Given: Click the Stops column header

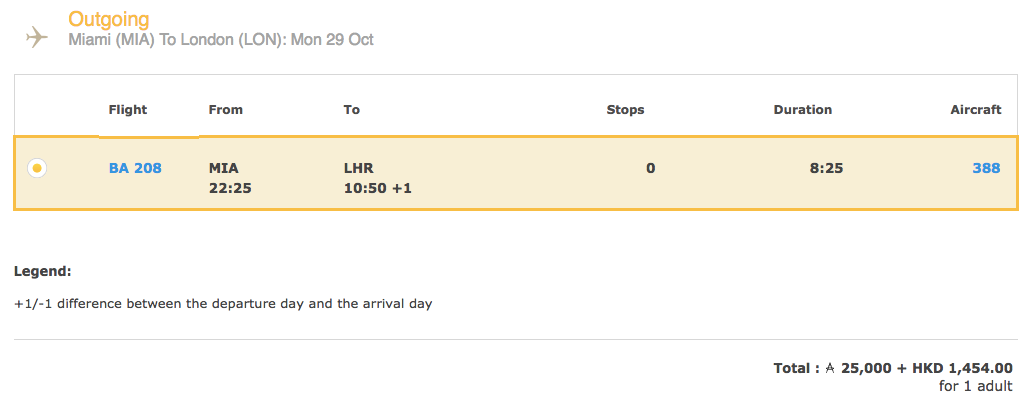Looking at the screenshot, I should pos(625,110).
